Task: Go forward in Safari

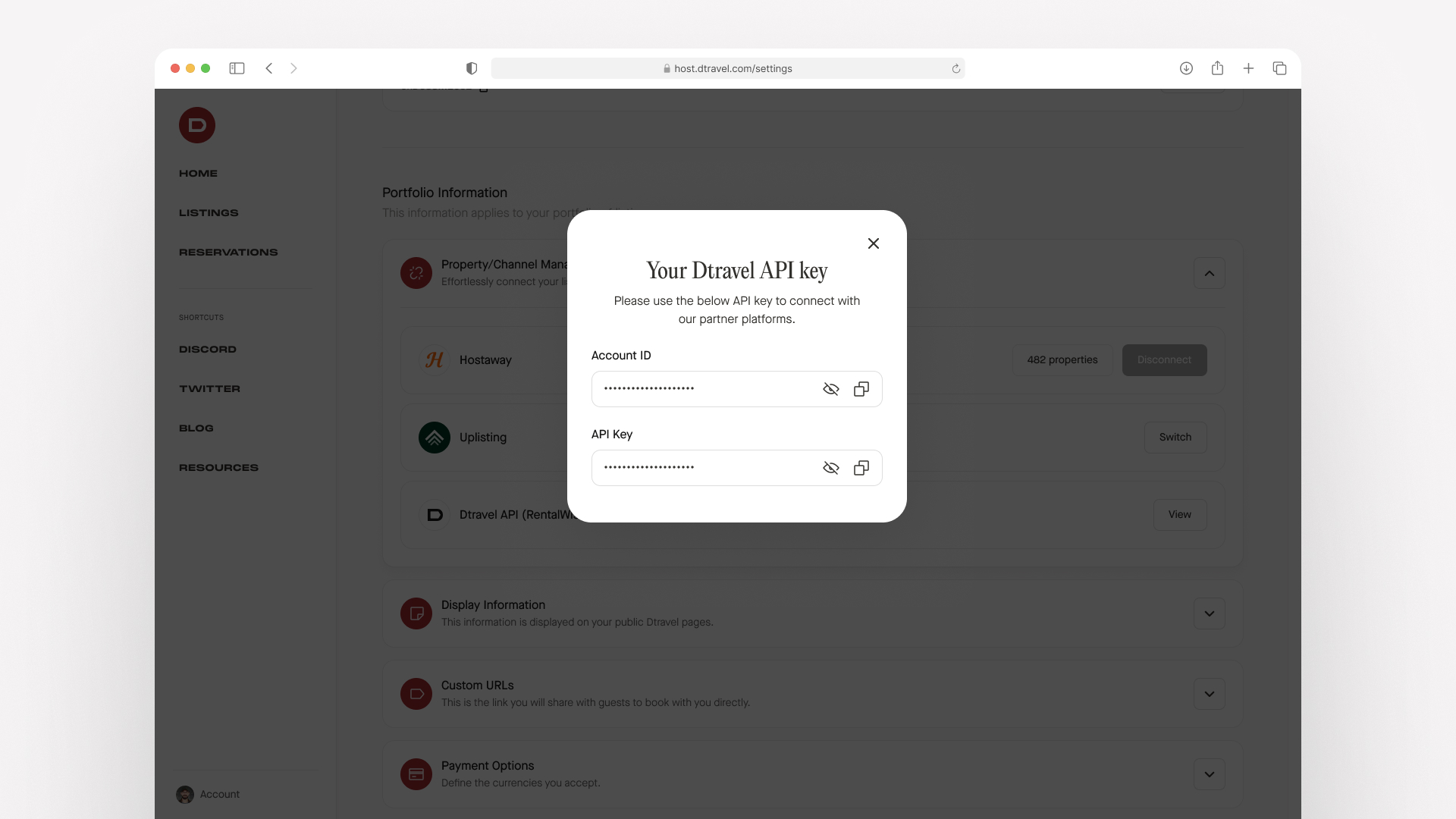Action: point(293,68)
